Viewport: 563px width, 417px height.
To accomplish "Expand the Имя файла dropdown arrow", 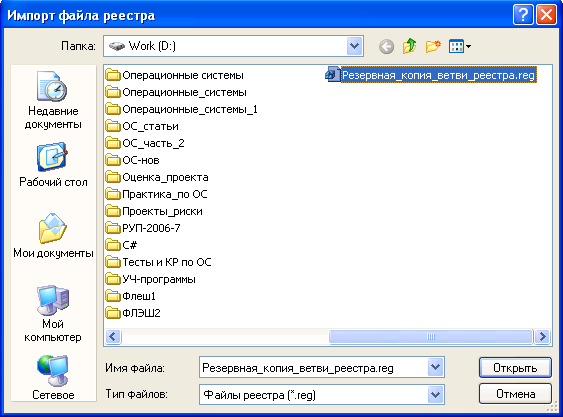I will (435, 367).
